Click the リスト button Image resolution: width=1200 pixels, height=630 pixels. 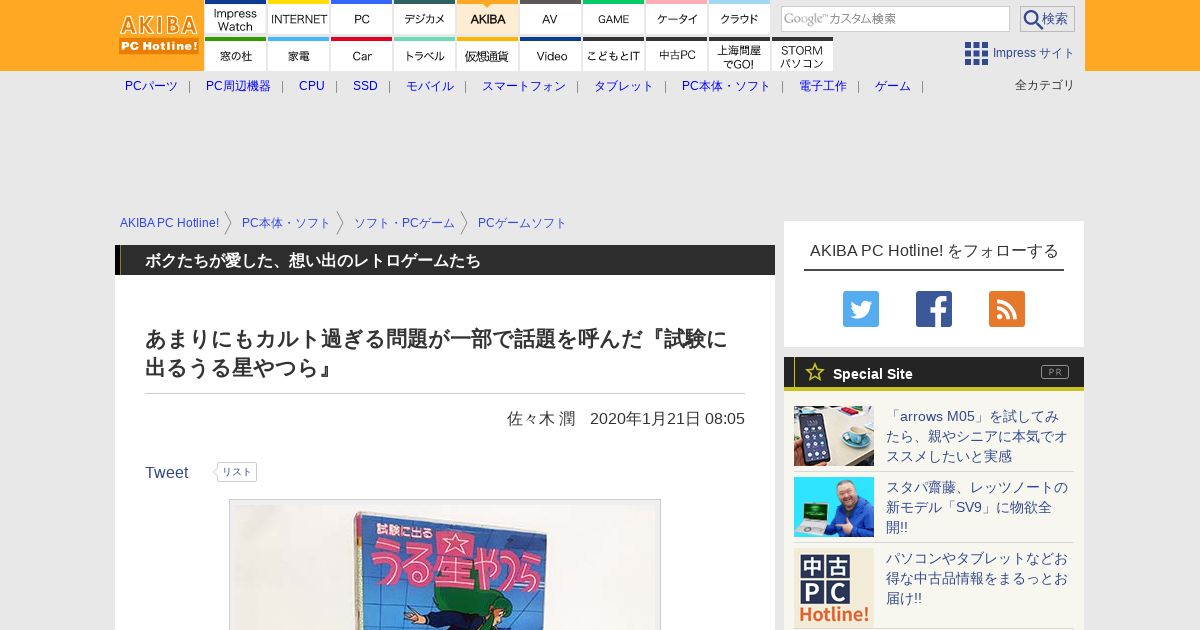pyautogui.click(x=237, y=472)
